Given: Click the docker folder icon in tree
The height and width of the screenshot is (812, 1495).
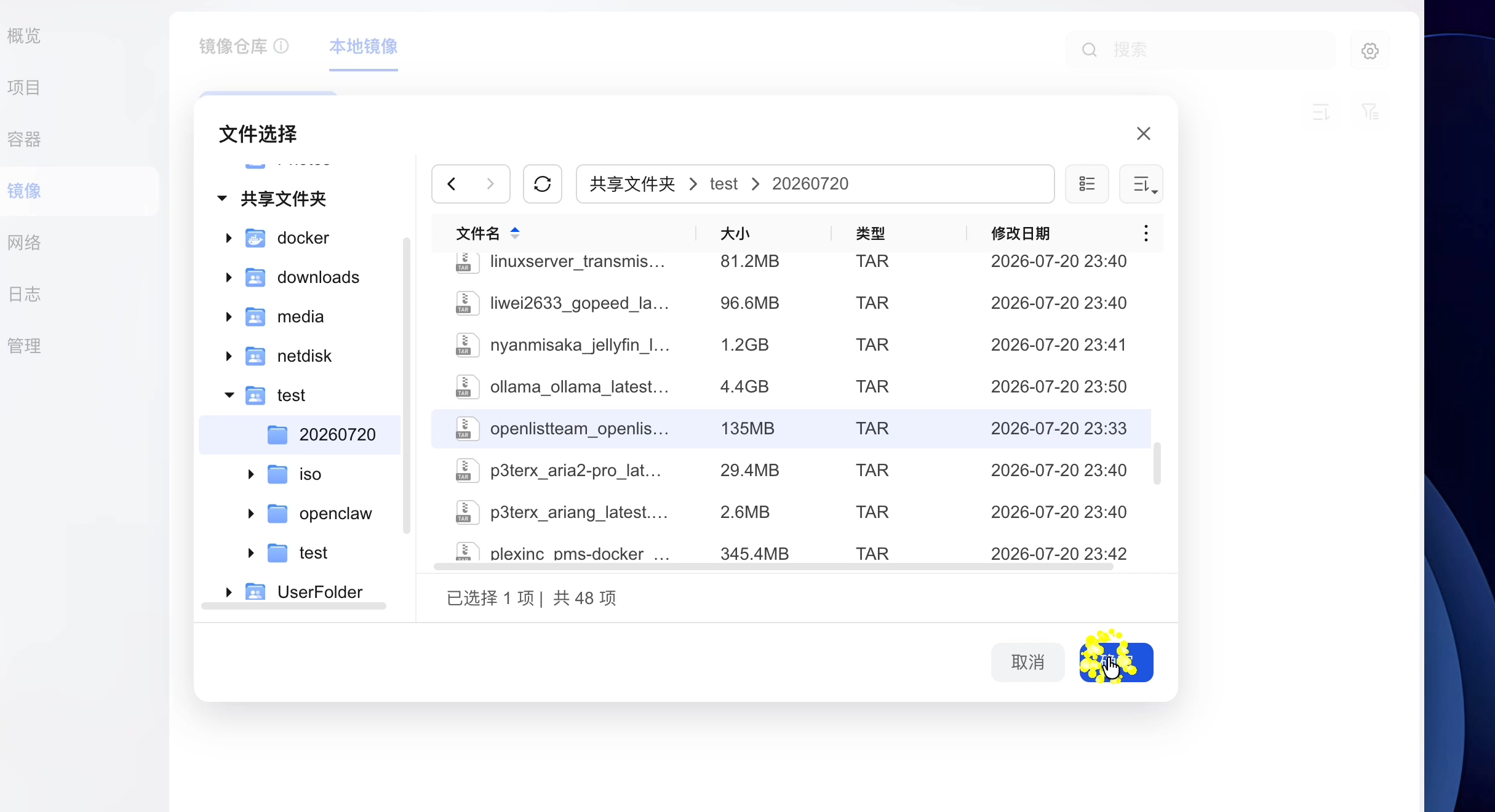Looking at the screenshot, I should point(255,238).
